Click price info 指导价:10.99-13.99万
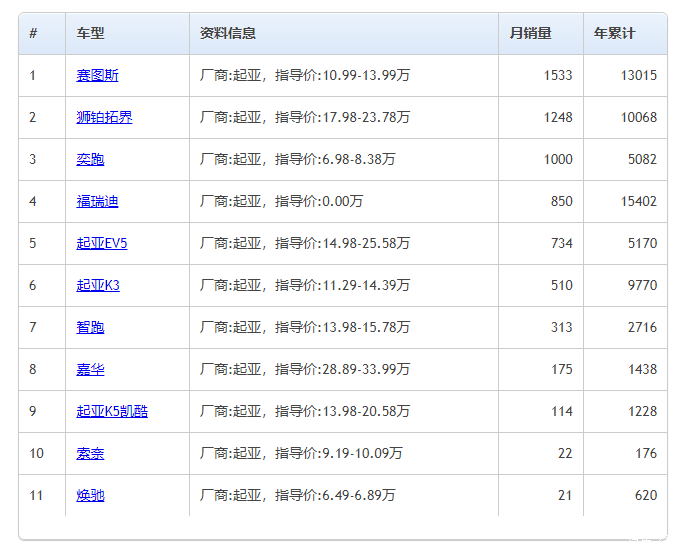 point(342,76)
